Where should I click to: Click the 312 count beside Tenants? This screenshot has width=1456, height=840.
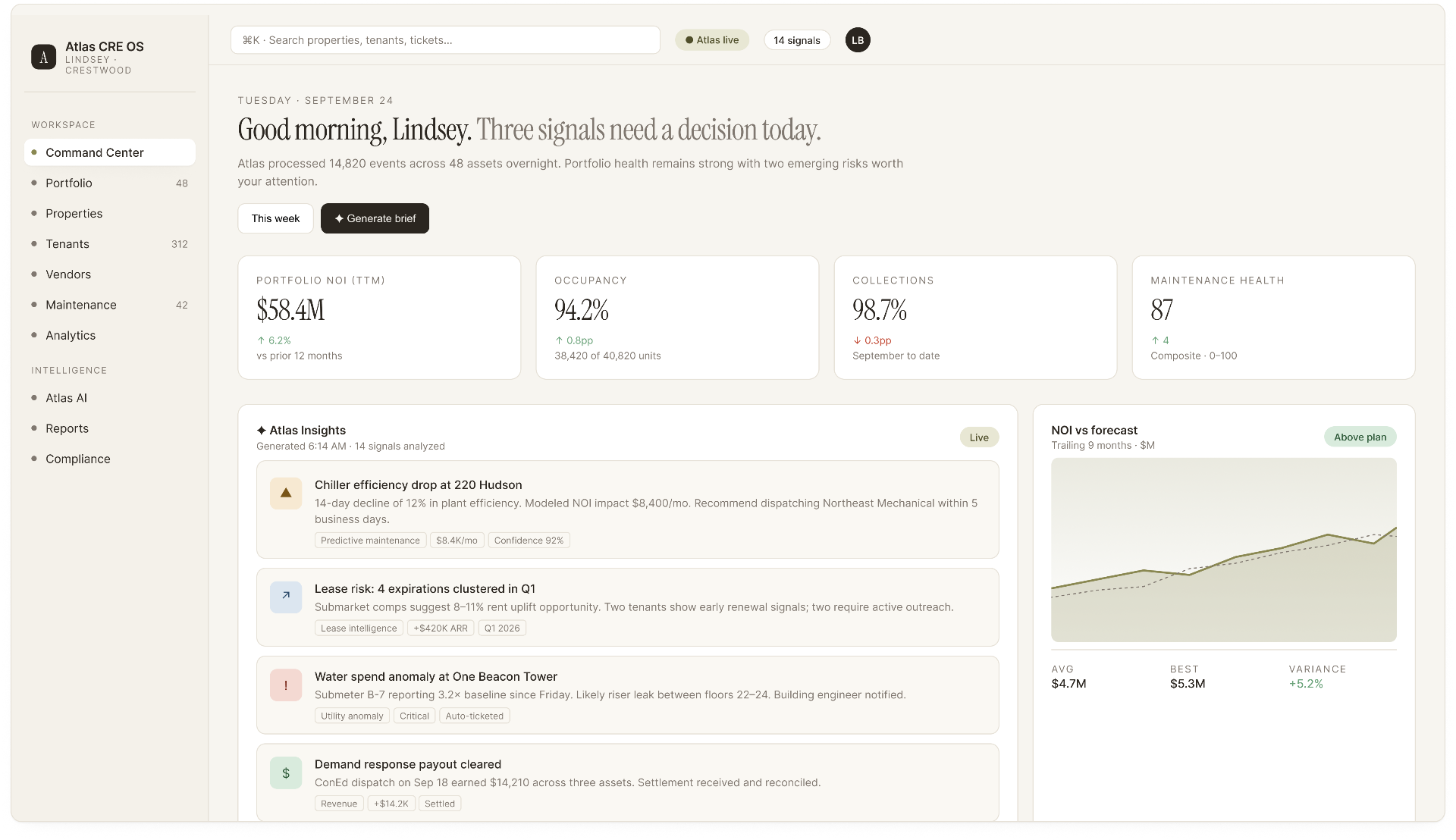pyautogui.click(x=180, y=244)
